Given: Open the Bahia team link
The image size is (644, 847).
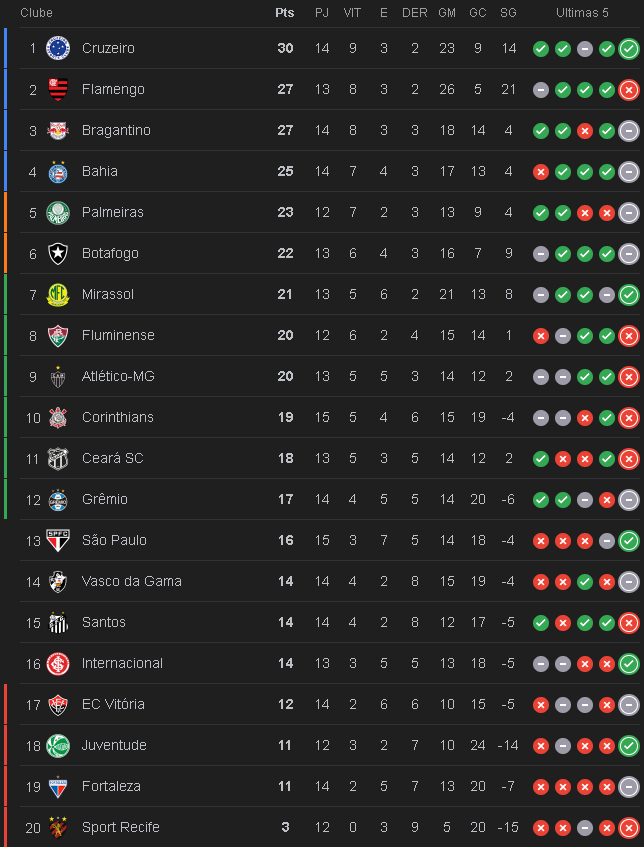Looking at the screenshot, I should [100, 171].
